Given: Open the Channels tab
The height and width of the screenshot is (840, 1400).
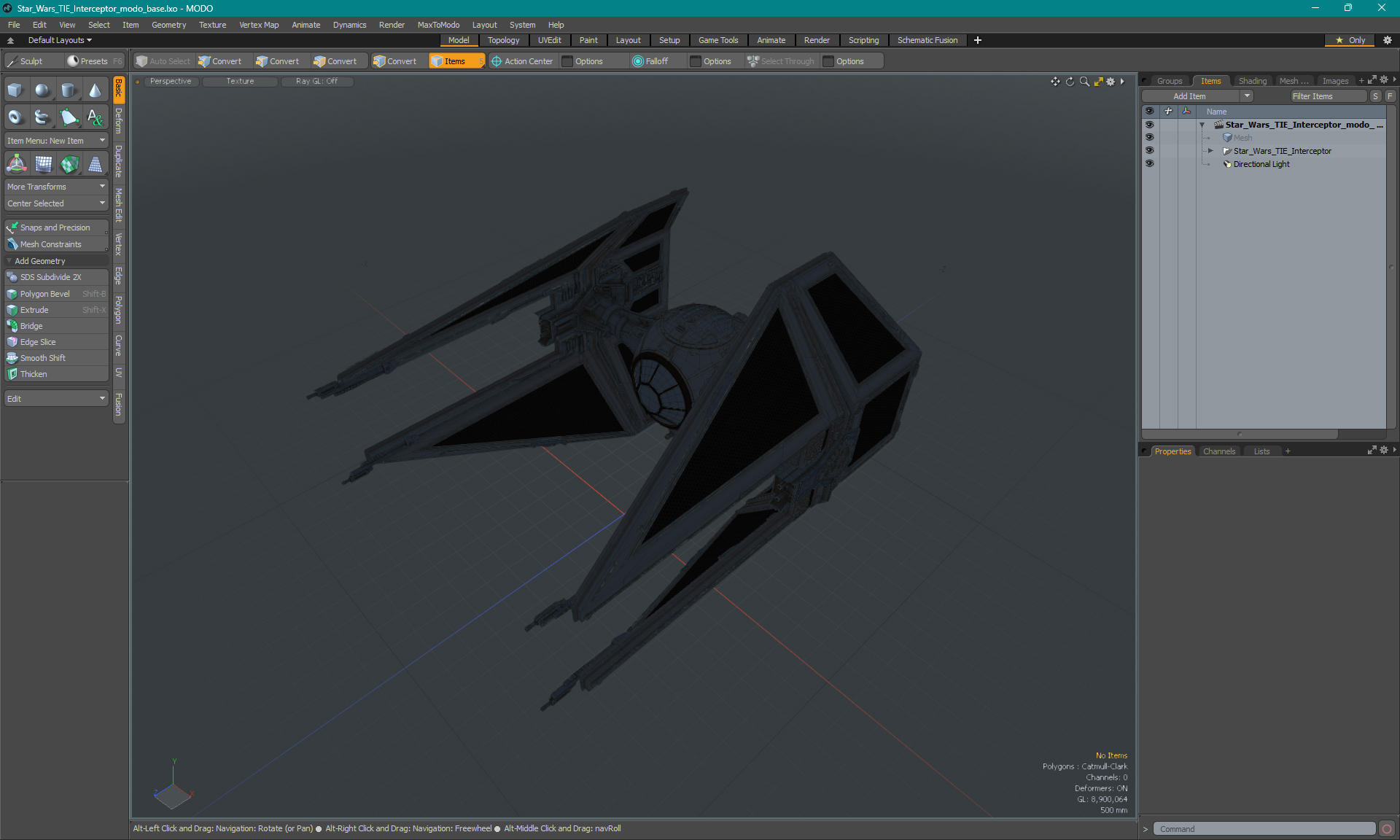Looking at the screenshot, I should (1219, 451).
